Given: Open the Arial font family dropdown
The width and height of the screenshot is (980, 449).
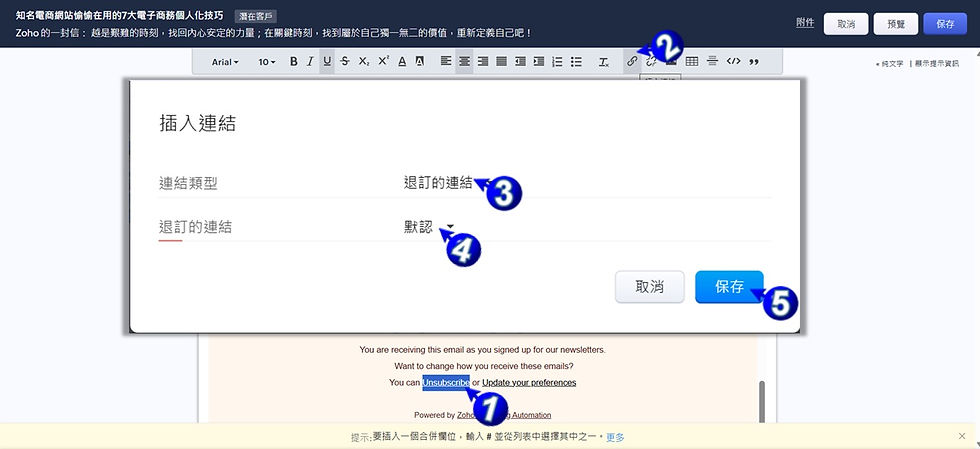Looking at the screenshot, I should point(225,62).
